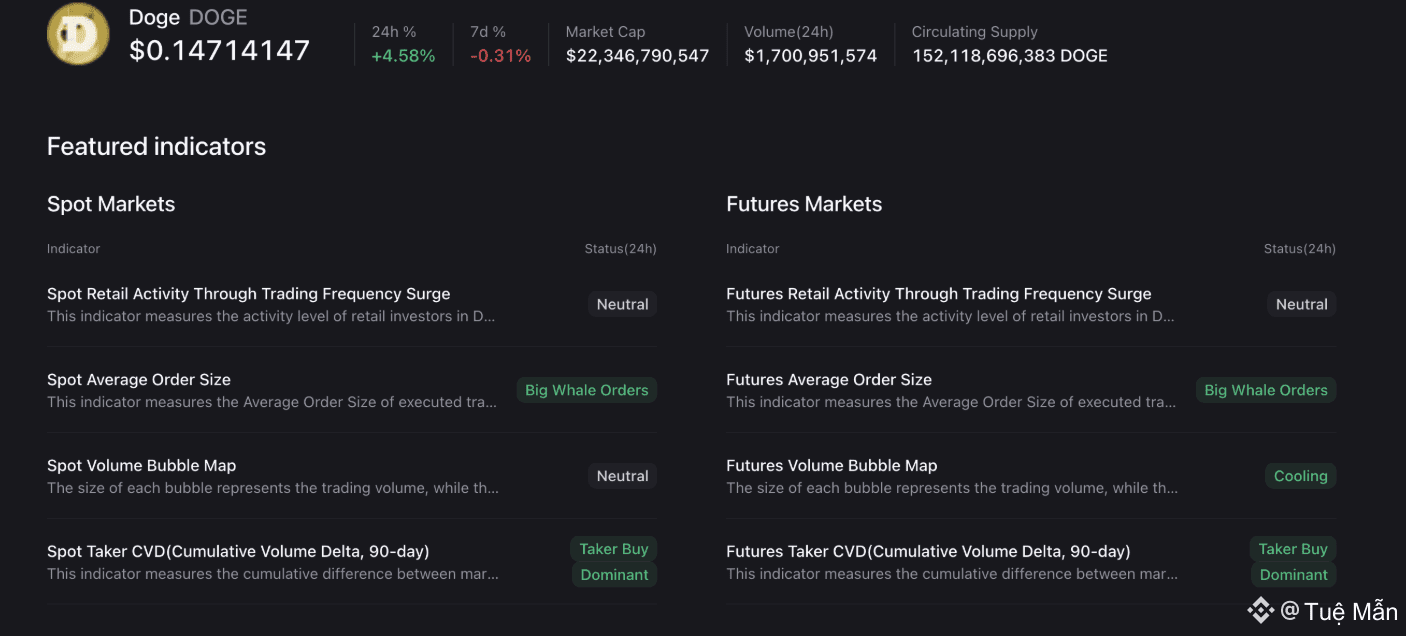Viewport: 1406px width, 636px height.
Task: Click the Futures Big Whale Orders badge
Action: (1265, 390)
